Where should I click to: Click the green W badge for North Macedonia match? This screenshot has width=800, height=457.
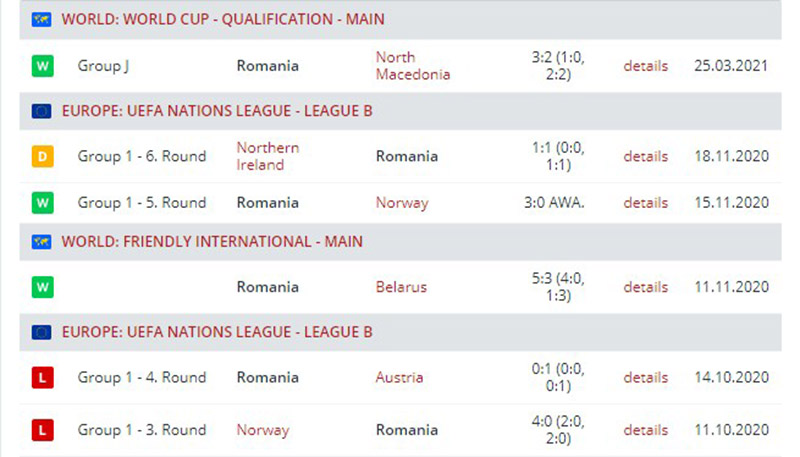(42, 66)
